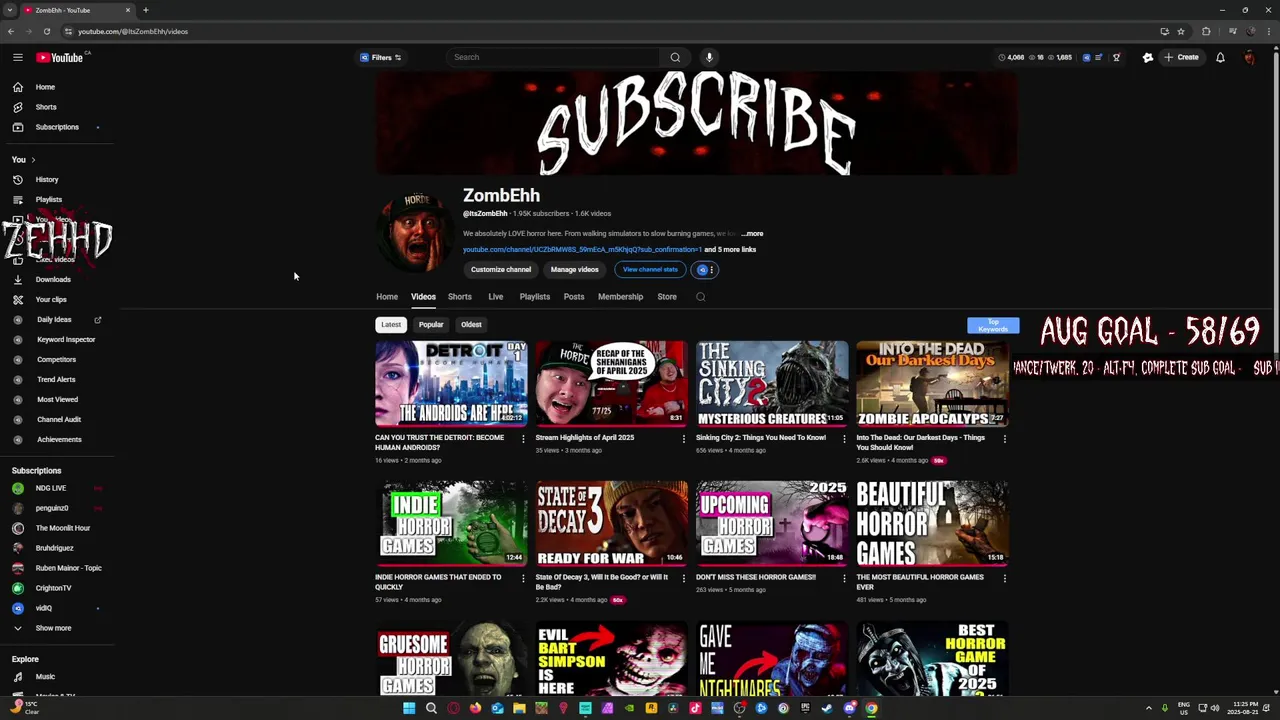Viewport: 1280px width, 720px height.
Task: Click Manage videos button
Action: coord(574,270)
